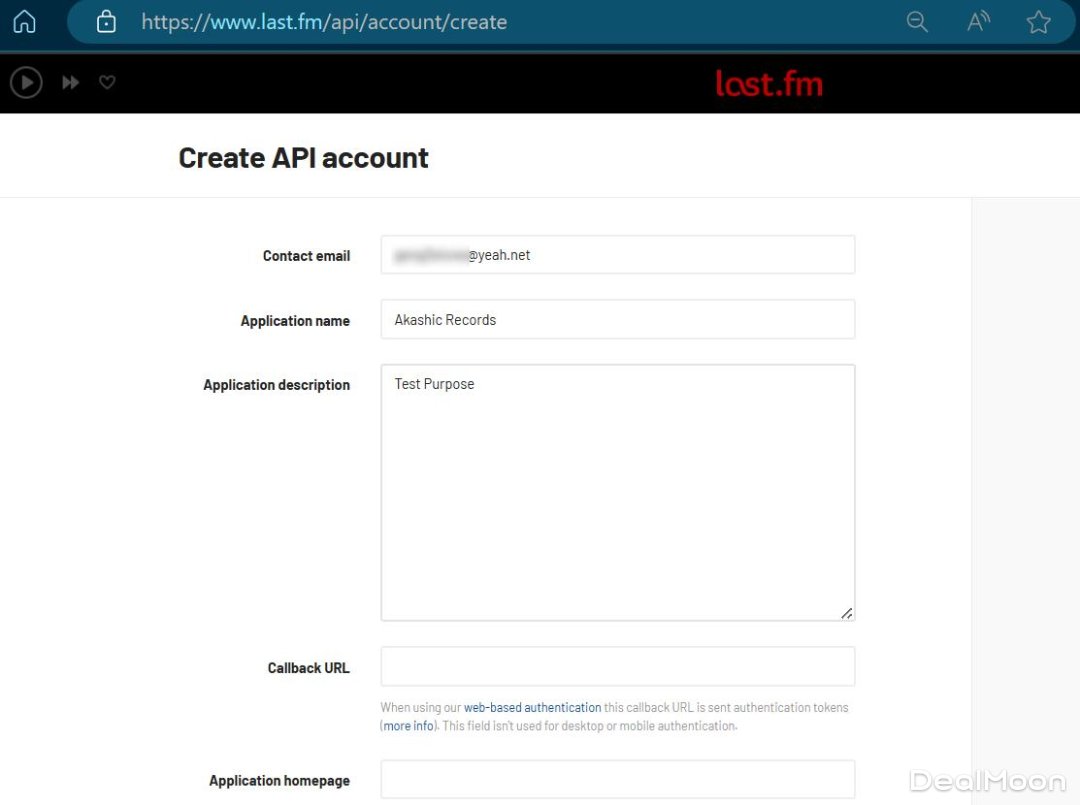Open the zoom magnifier in address bar
Image resolution: width=1080 pixels, height=805 pixels.
coord(917,22)
